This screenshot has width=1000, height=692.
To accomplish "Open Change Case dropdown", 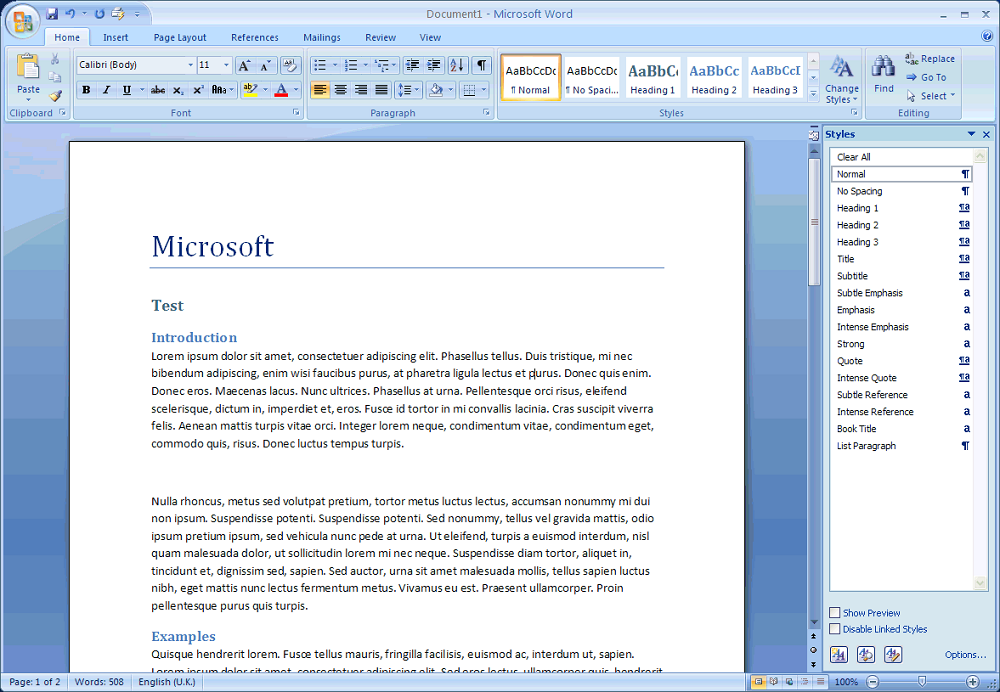I will pos(223,90).
